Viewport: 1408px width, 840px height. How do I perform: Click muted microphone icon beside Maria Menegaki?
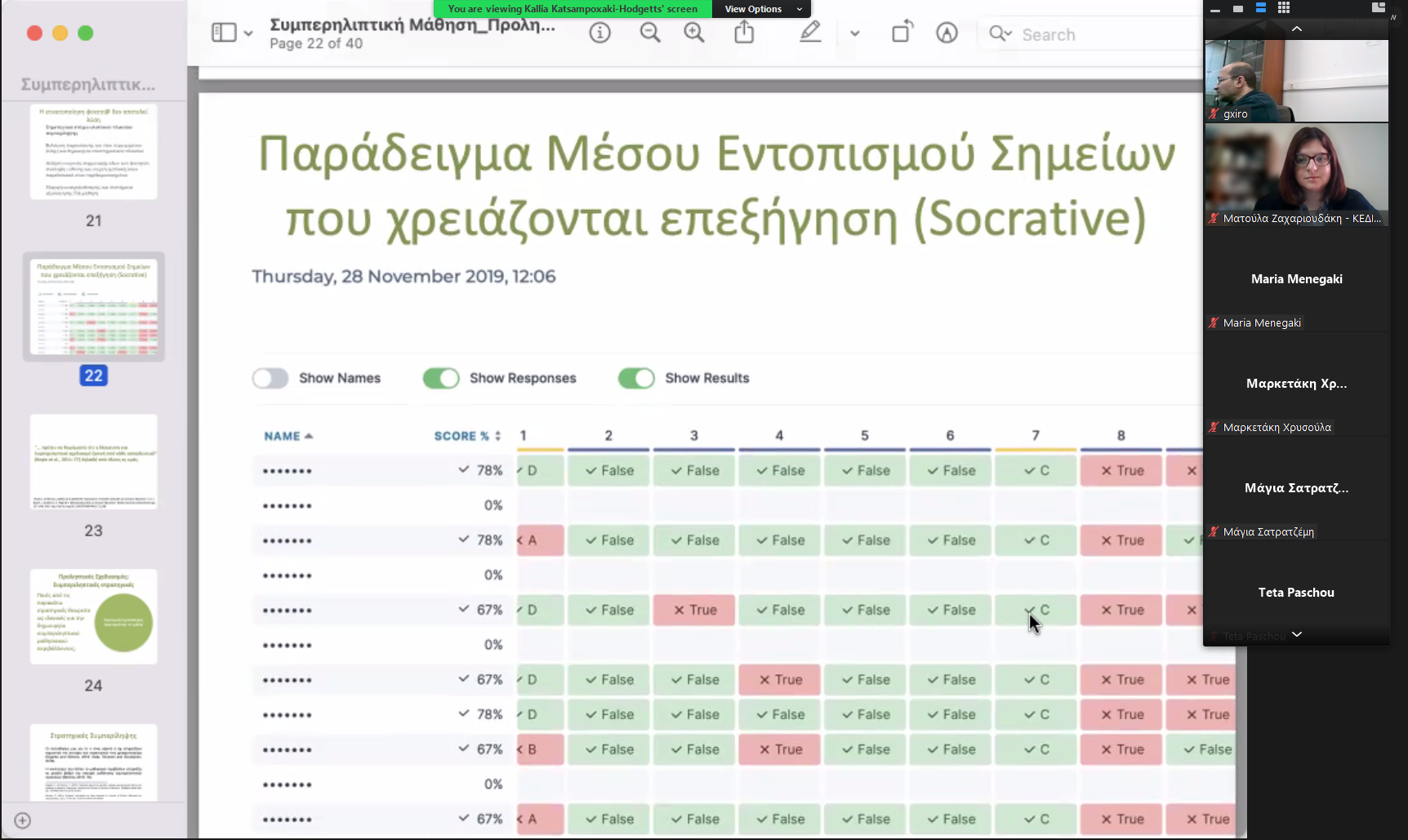tap(1214, 323)
